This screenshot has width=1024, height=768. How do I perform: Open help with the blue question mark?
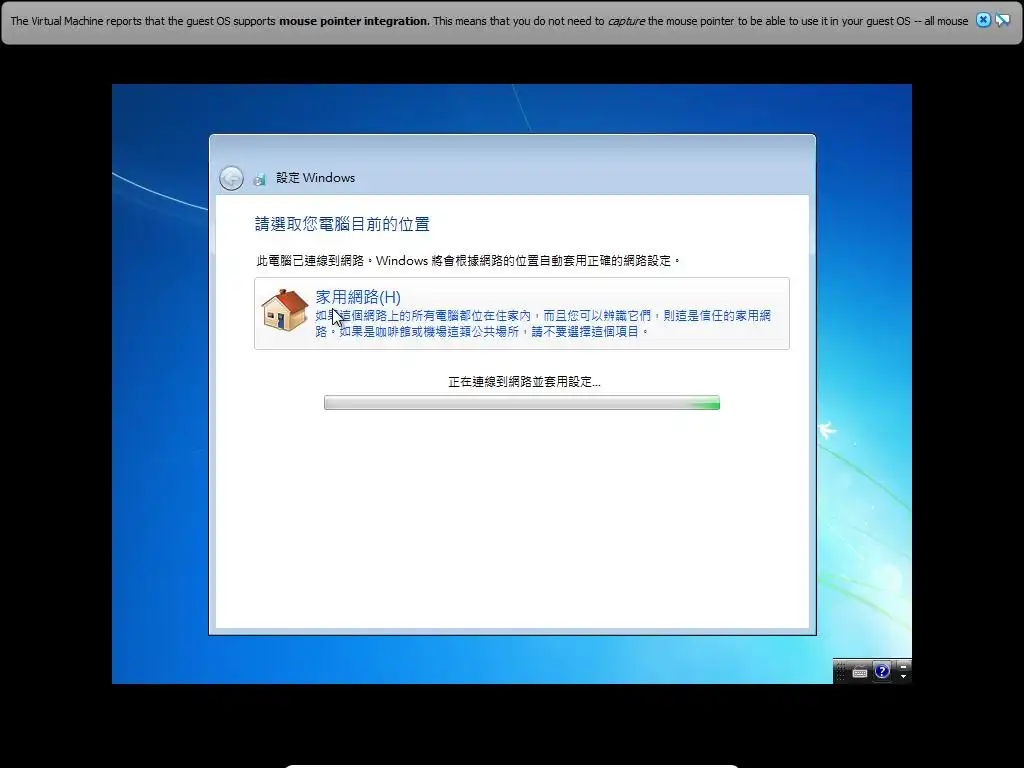pos(882,671)
